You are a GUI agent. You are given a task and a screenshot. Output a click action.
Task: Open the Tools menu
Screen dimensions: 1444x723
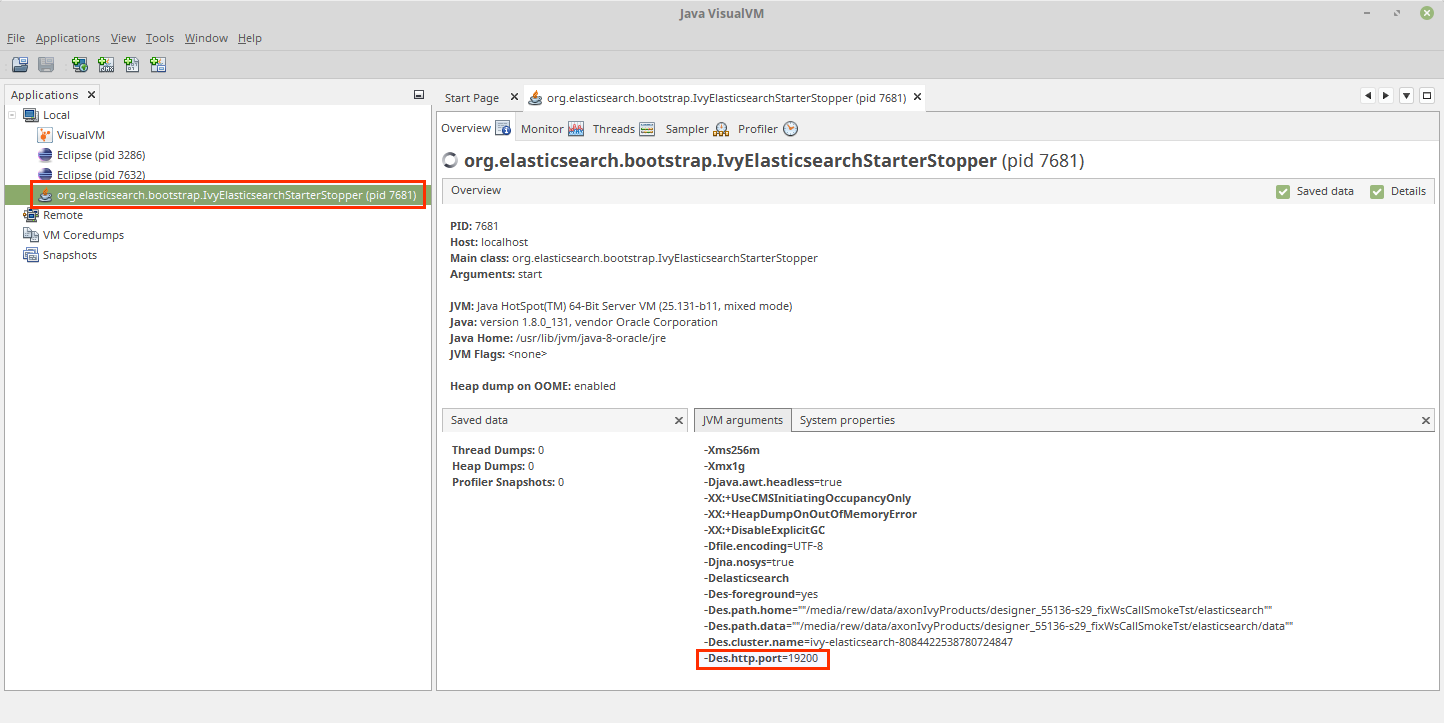click(160, 38)
